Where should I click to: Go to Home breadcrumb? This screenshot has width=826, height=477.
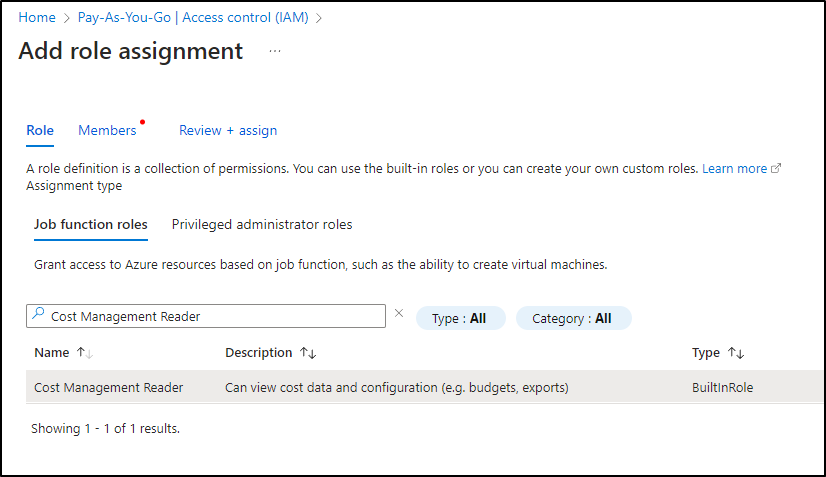[x=37, y=17]
